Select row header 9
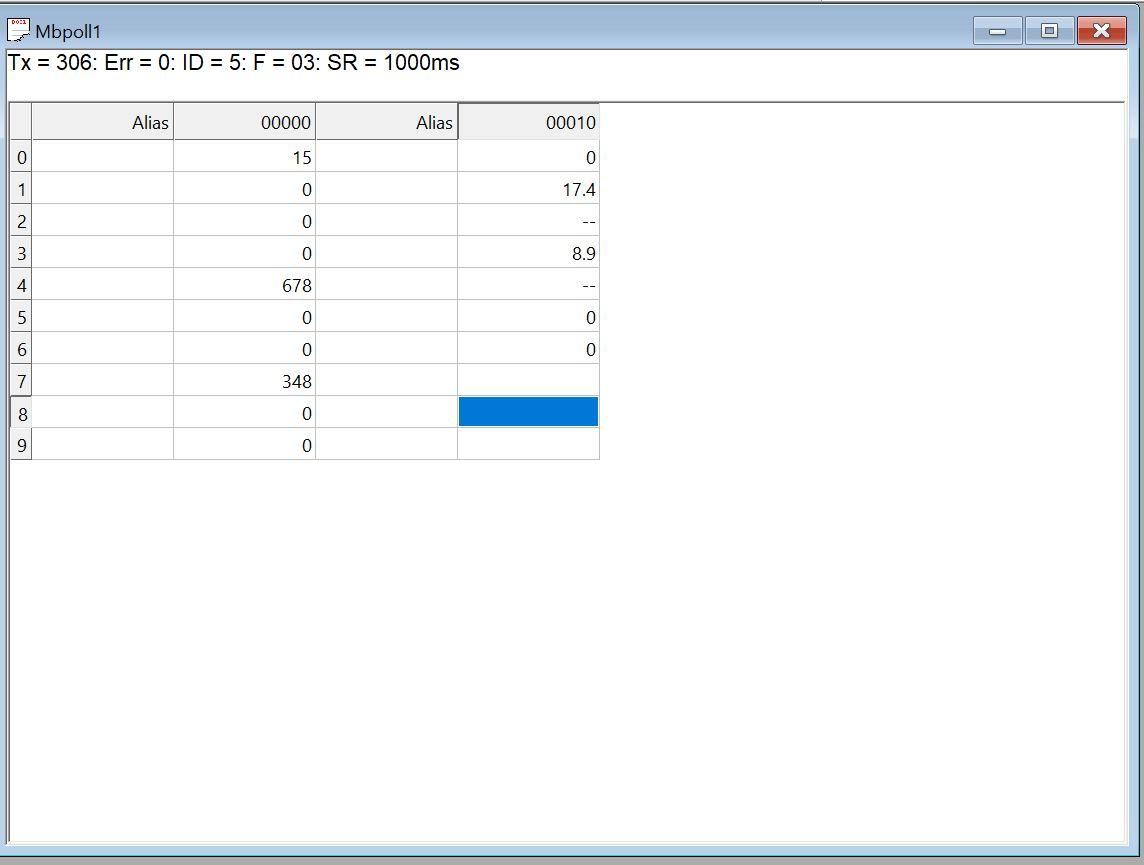This screenshot has width=1144, height=865. 21,444
